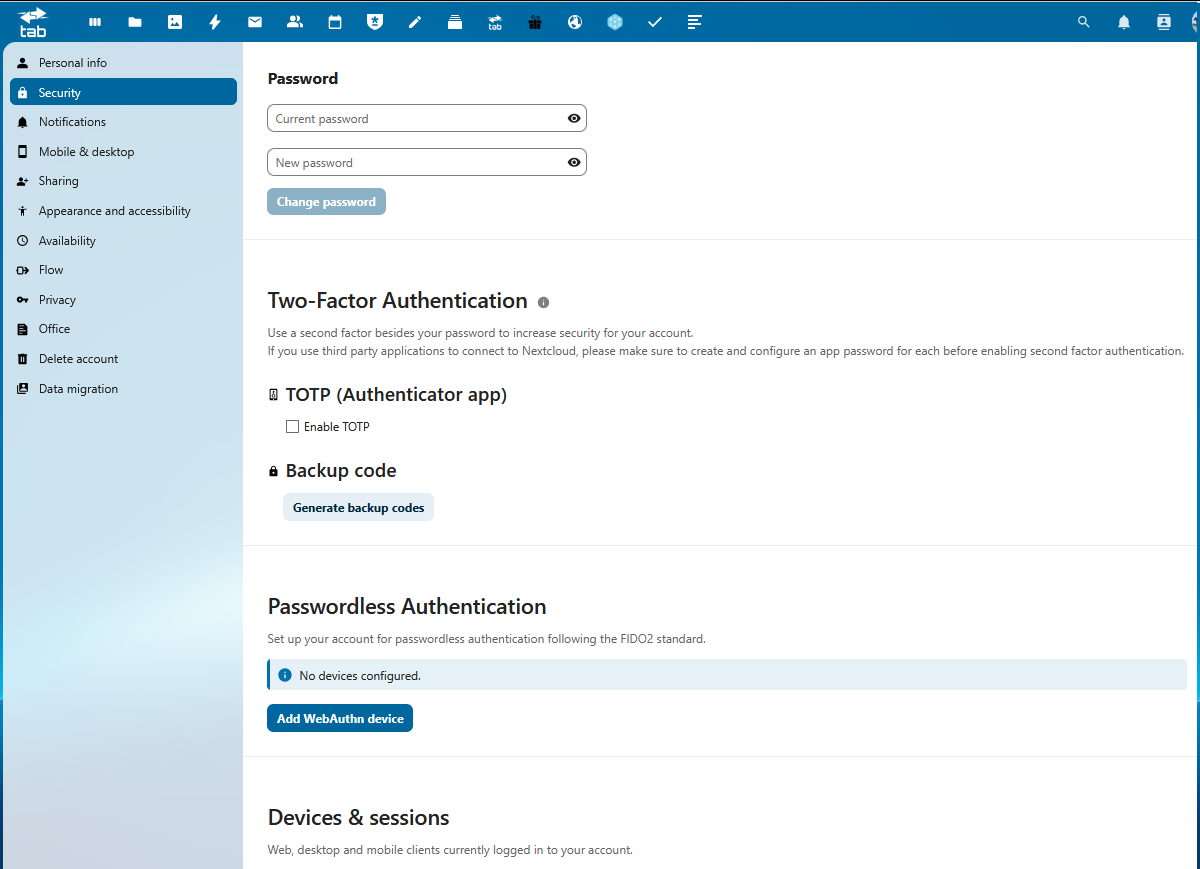Click the Notifications bell in top bar

pos(1124,22)
